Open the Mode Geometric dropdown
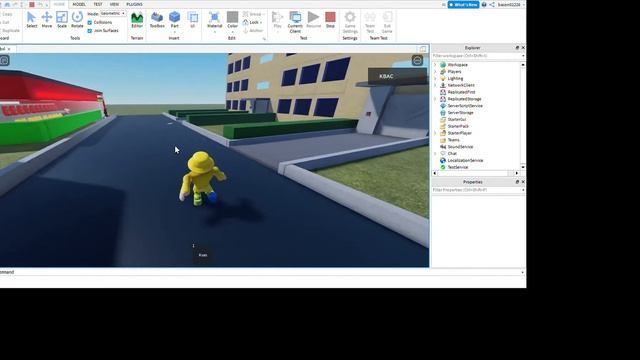 coord(113,13)
